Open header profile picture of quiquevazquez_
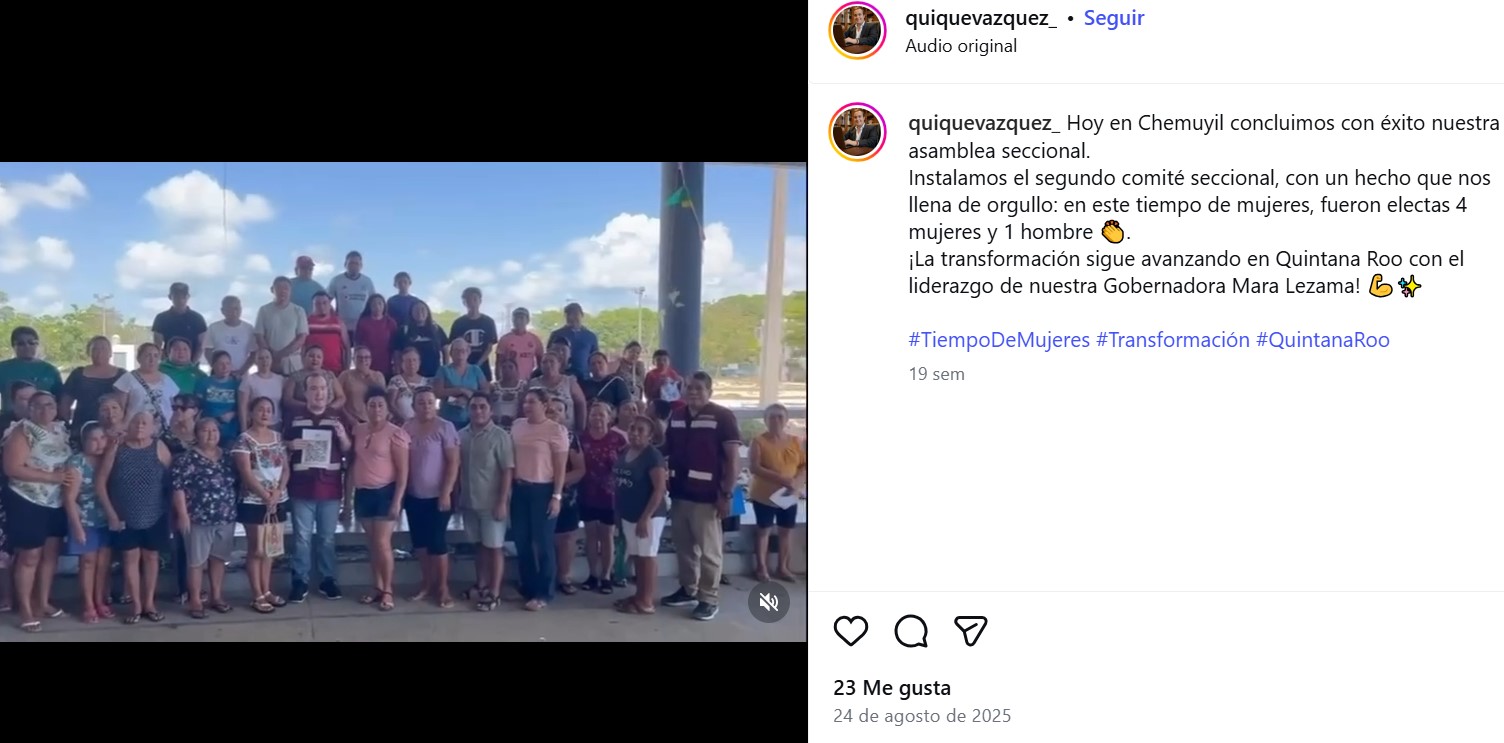1504x743 pixels. [x=858, y=31]
